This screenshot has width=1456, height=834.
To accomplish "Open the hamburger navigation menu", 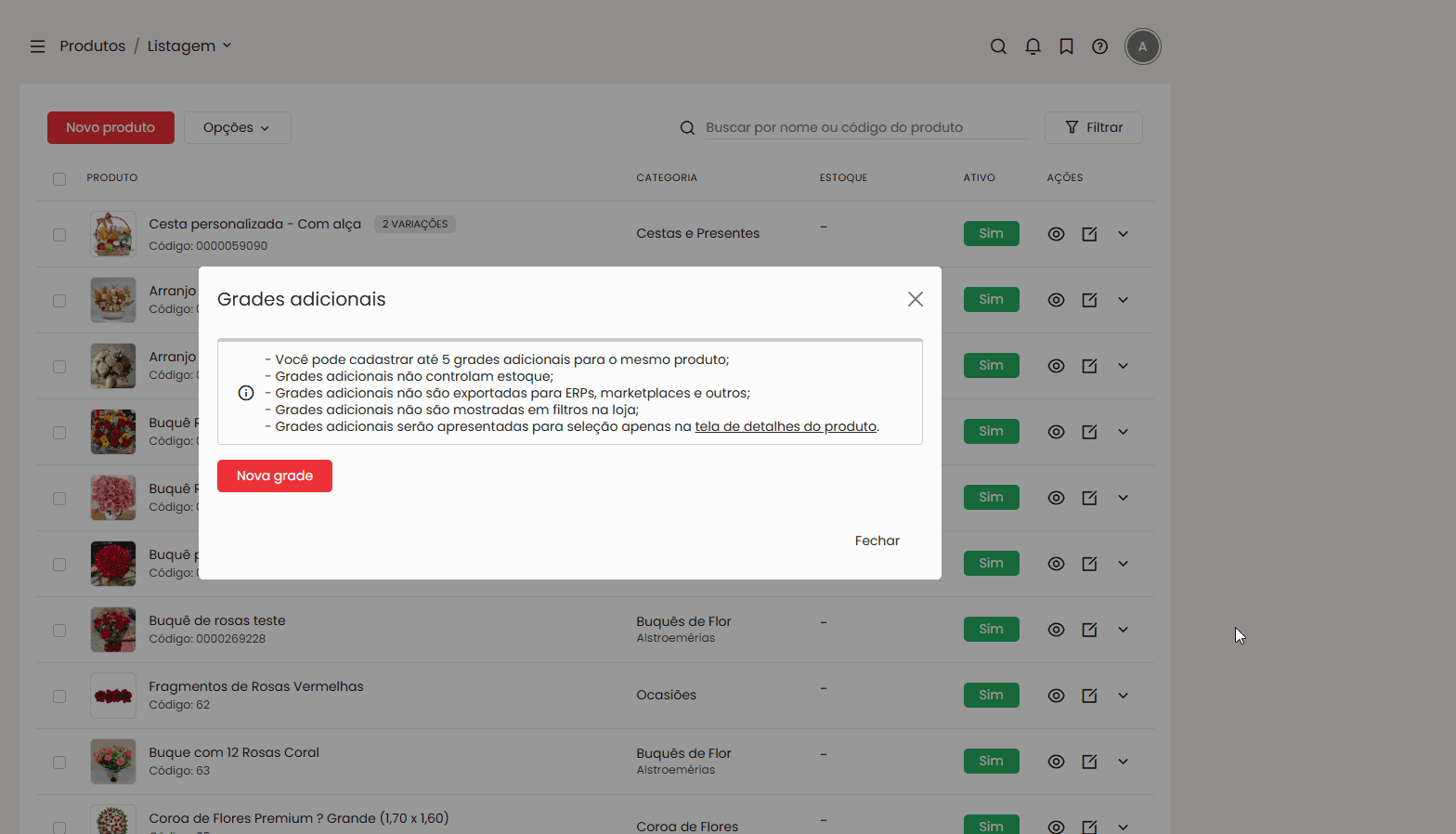I will click(37, 46).
